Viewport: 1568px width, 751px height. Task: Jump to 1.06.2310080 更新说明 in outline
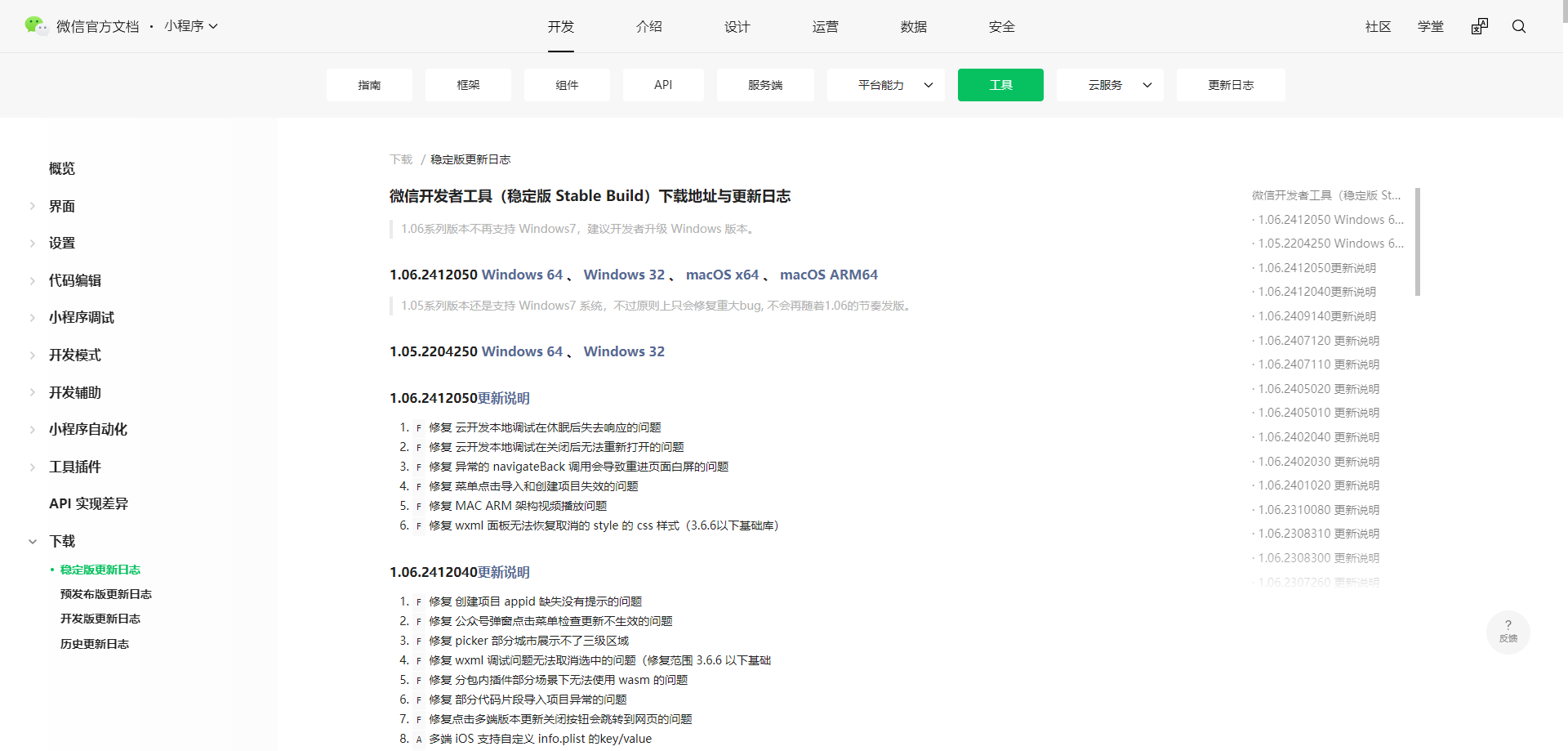[x=1318, y=510]
